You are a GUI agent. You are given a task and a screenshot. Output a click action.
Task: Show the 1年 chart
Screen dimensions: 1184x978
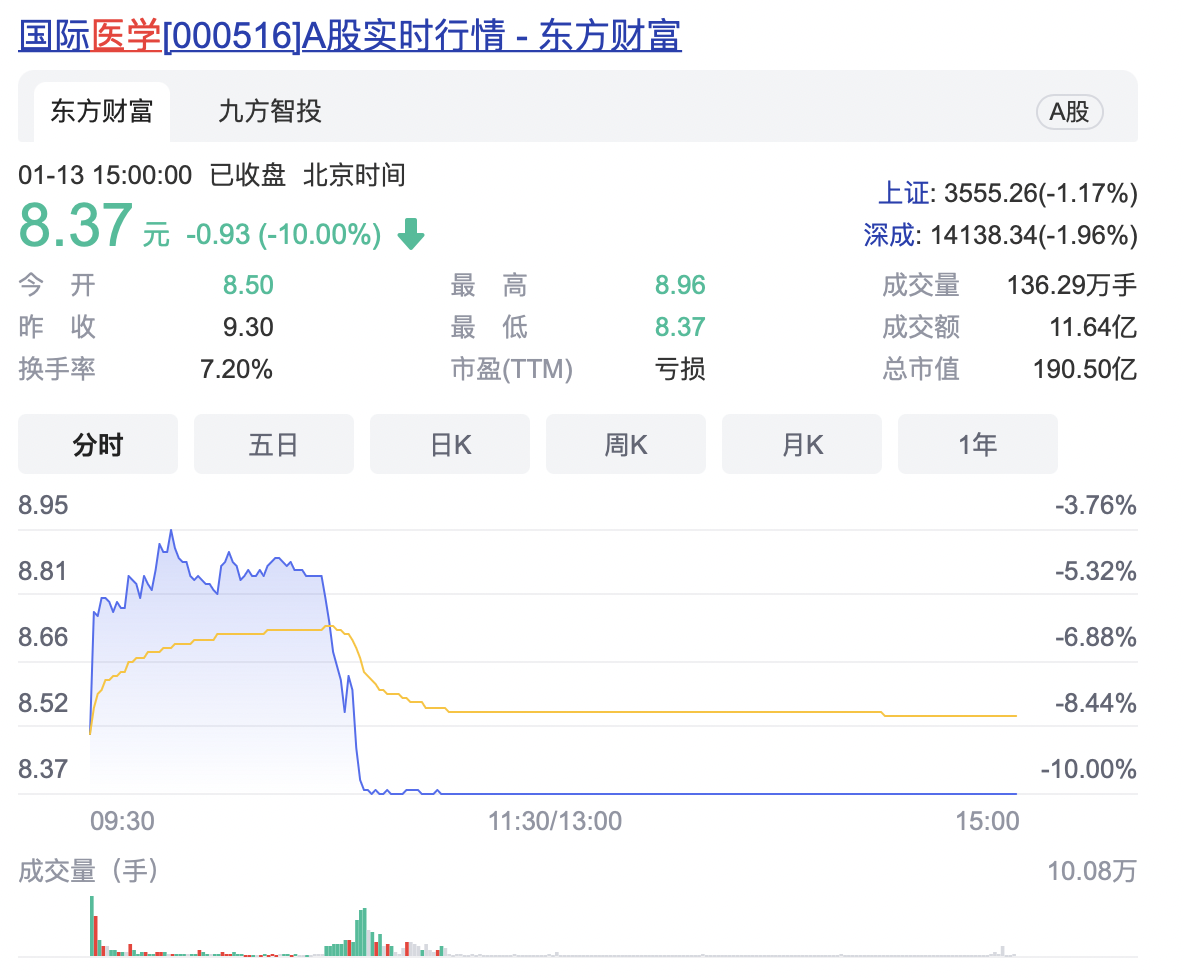tap(977, 444)
